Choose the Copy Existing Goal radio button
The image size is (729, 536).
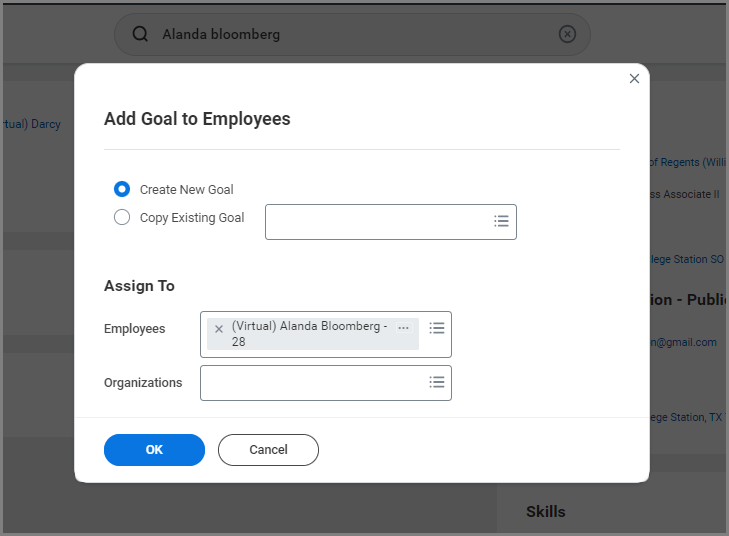pyautogui.click(x=122, y=218)
